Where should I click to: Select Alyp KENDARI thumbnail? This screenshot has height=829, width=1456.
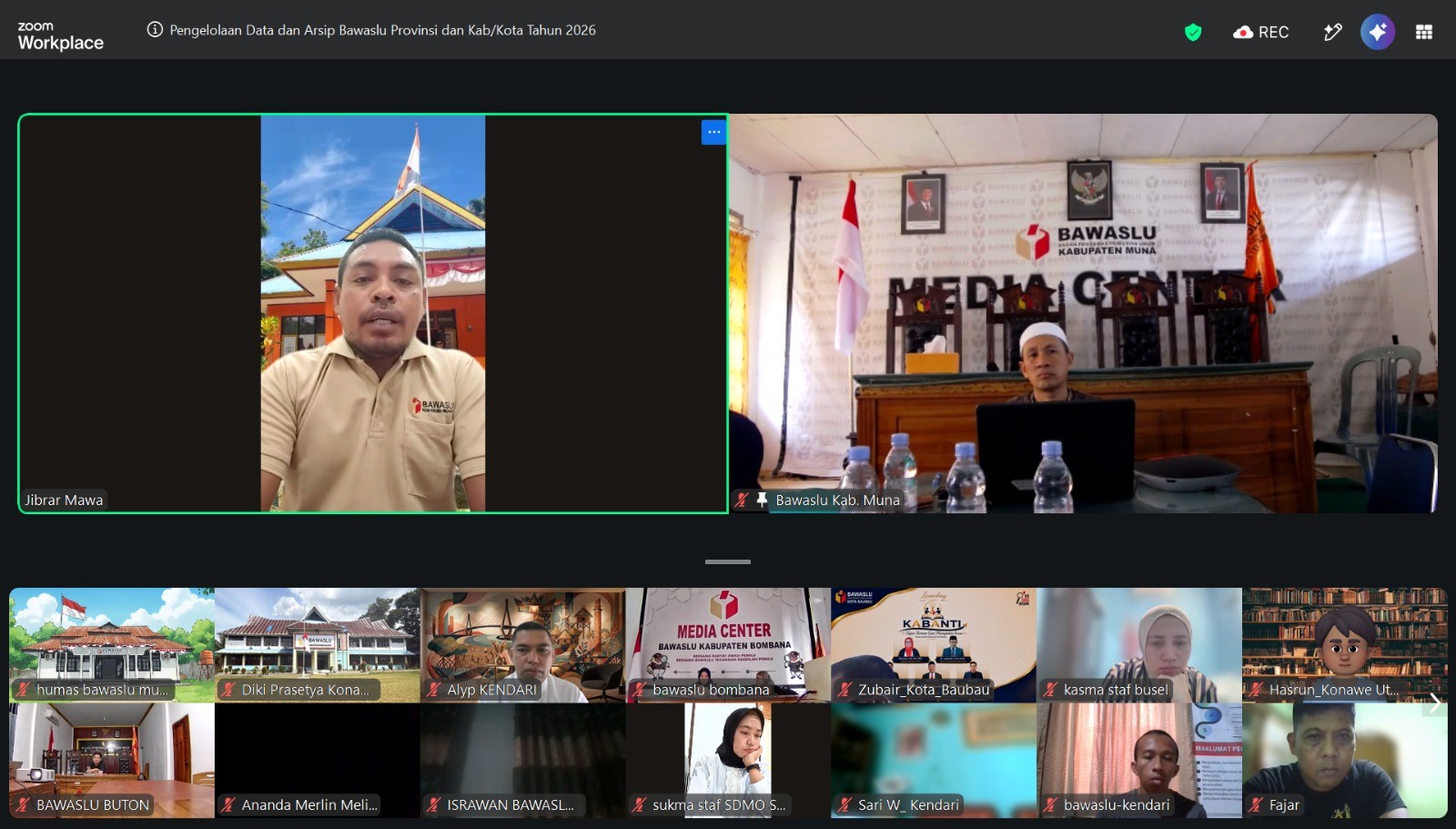(523, 644)
